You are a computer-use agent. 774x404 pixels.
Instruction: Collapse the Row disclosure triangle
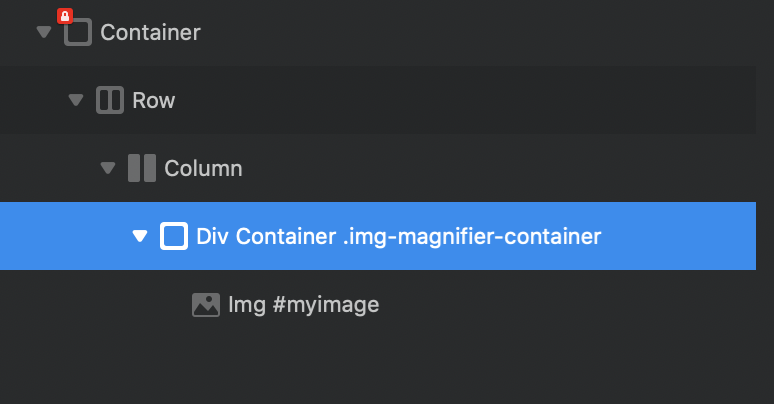75,100
